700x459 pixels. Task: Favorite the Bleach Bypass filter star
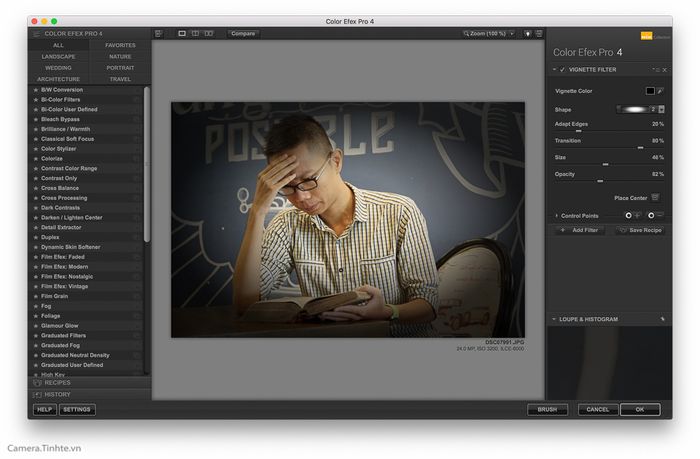point(36,119)
